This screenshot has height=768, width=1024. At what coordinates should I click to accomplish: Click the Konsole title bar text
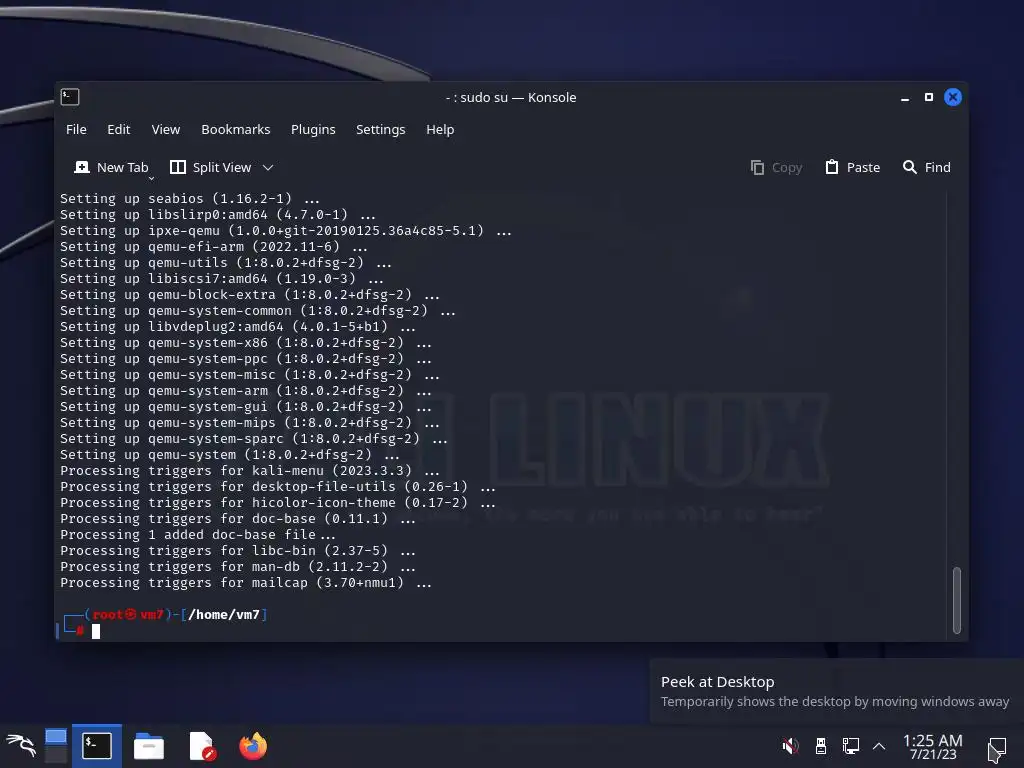pyautogui.click(x=511, y=97)
